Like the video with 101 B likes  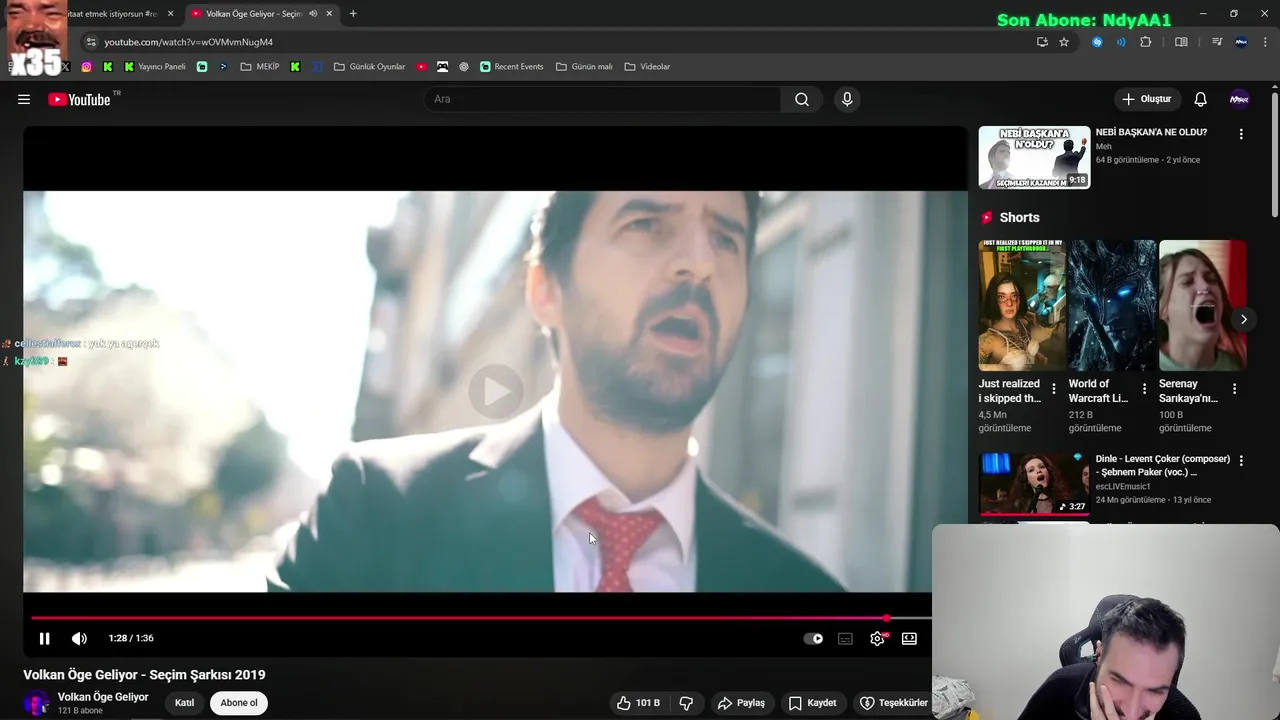(638, 703)
